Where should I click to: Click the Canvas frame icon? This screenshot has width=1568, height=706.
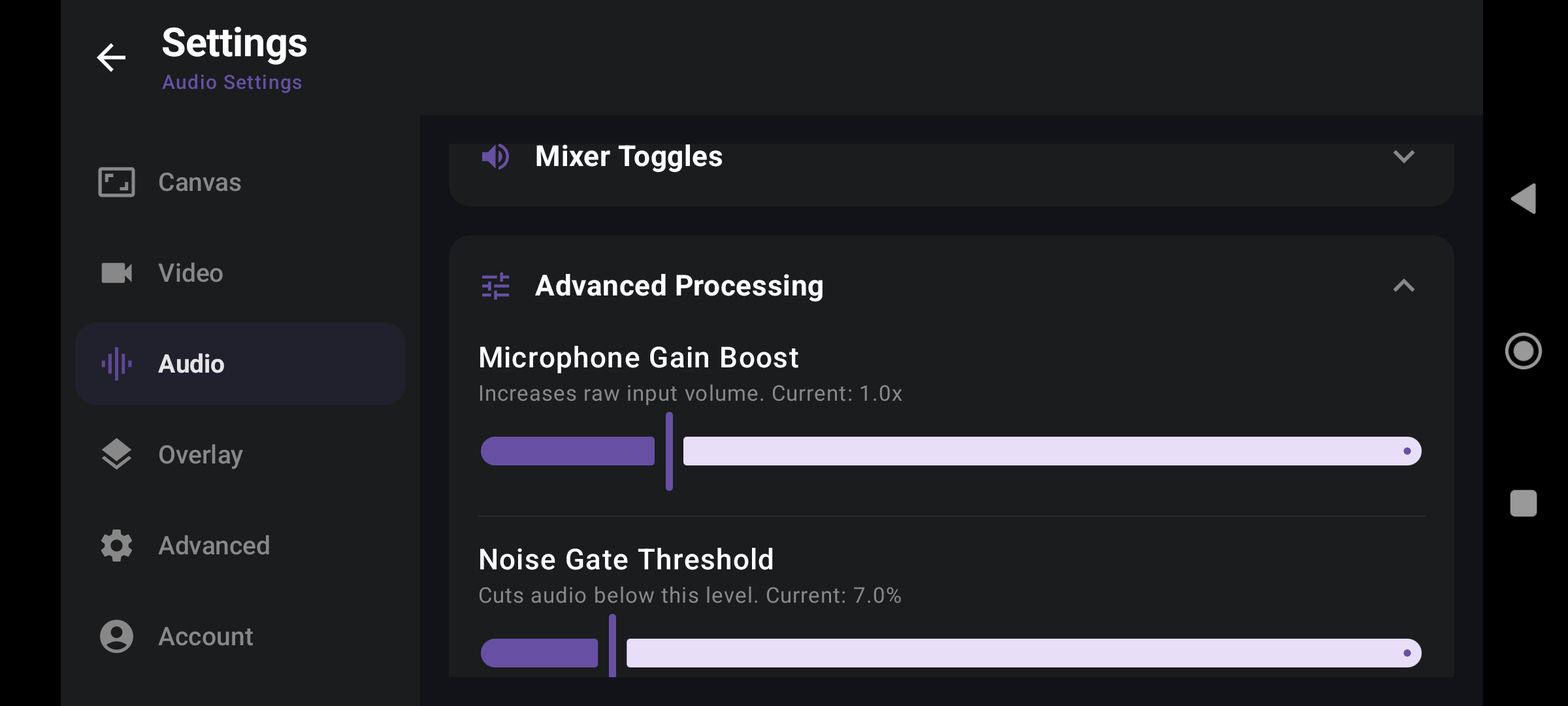point(116,182)
